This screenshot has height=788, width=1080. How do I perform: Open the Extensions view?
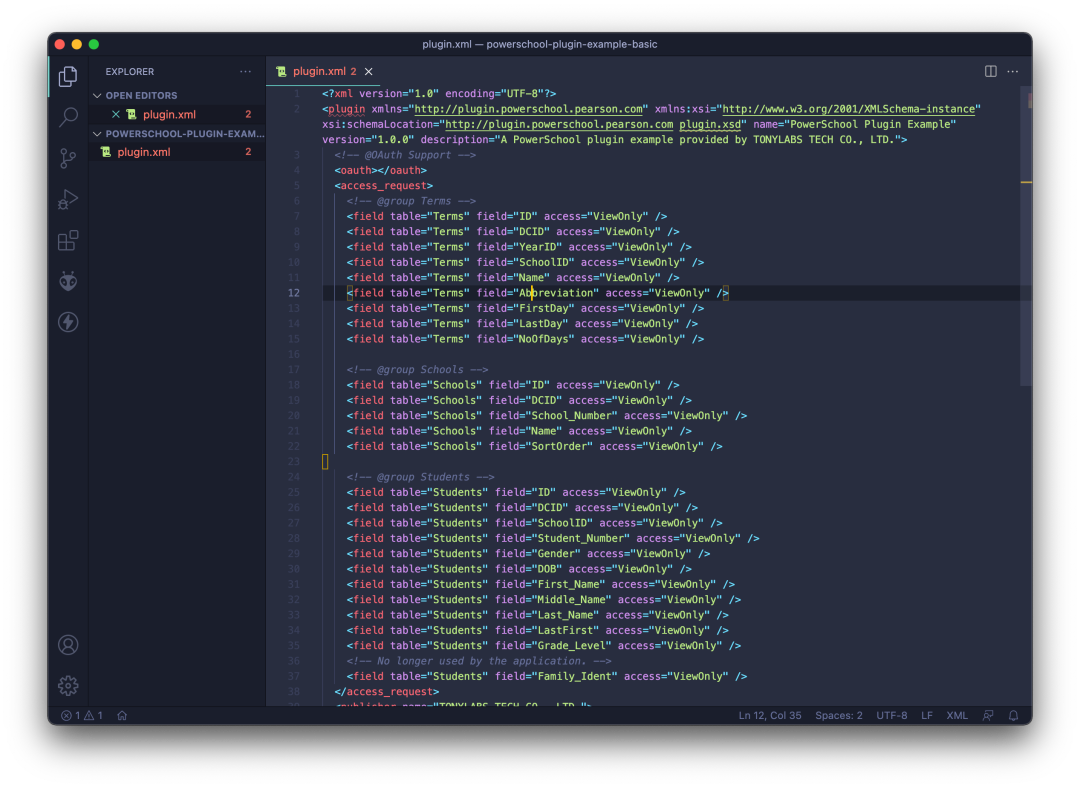click(x=68, y=240)
